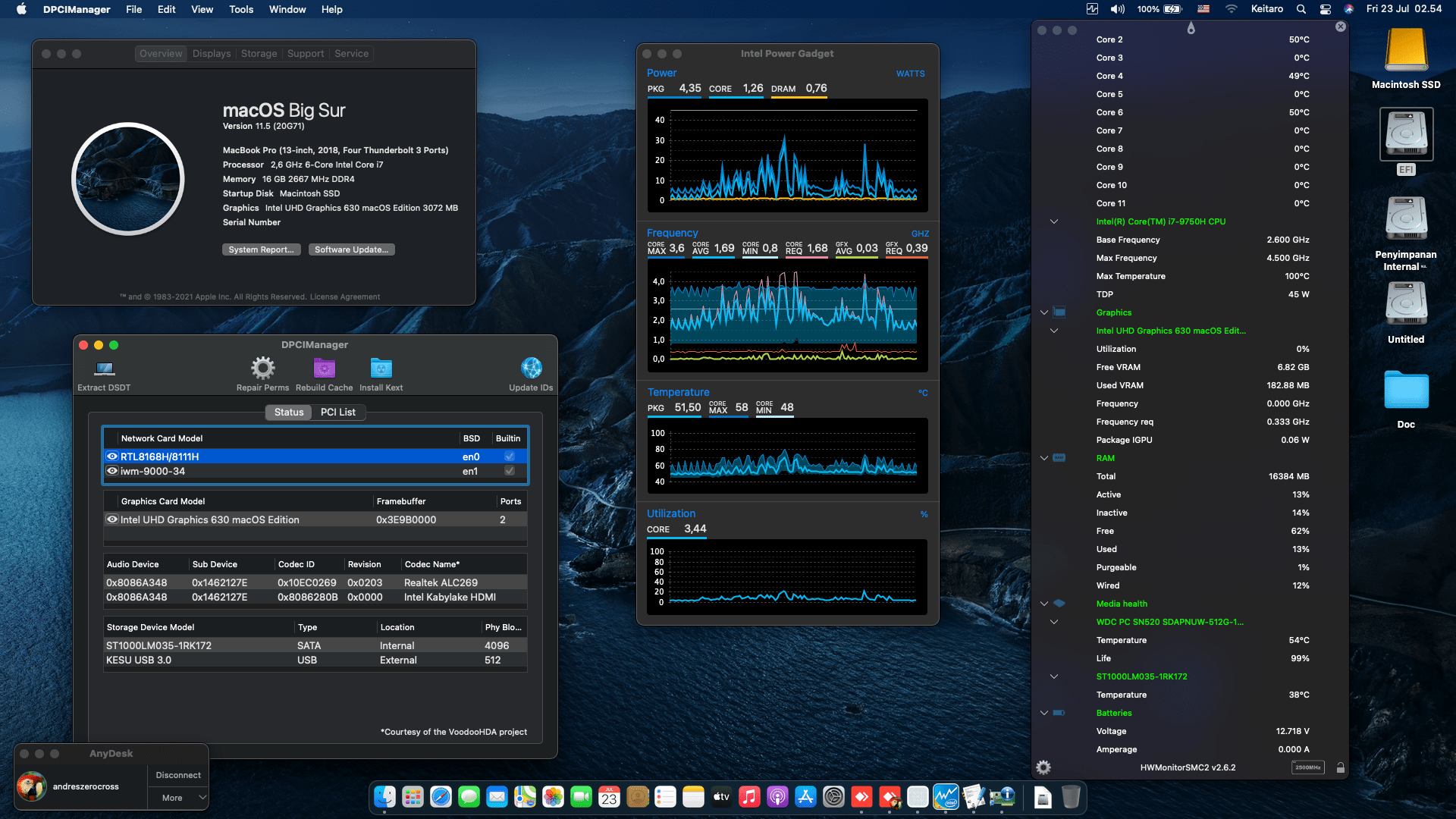Toggle Builtin checkbox for en1
Screen dimensions: 1456x819
pyautogui.click(x=510, y=471)
